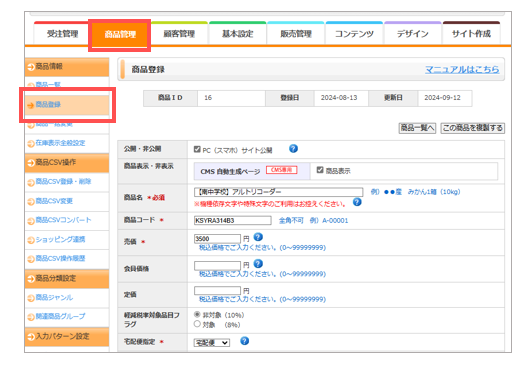This screenshot has width=529, height=373.
Task: Click the arrow icon beside 商品CSV操作履歴
Action: click(x=31, y=259)
